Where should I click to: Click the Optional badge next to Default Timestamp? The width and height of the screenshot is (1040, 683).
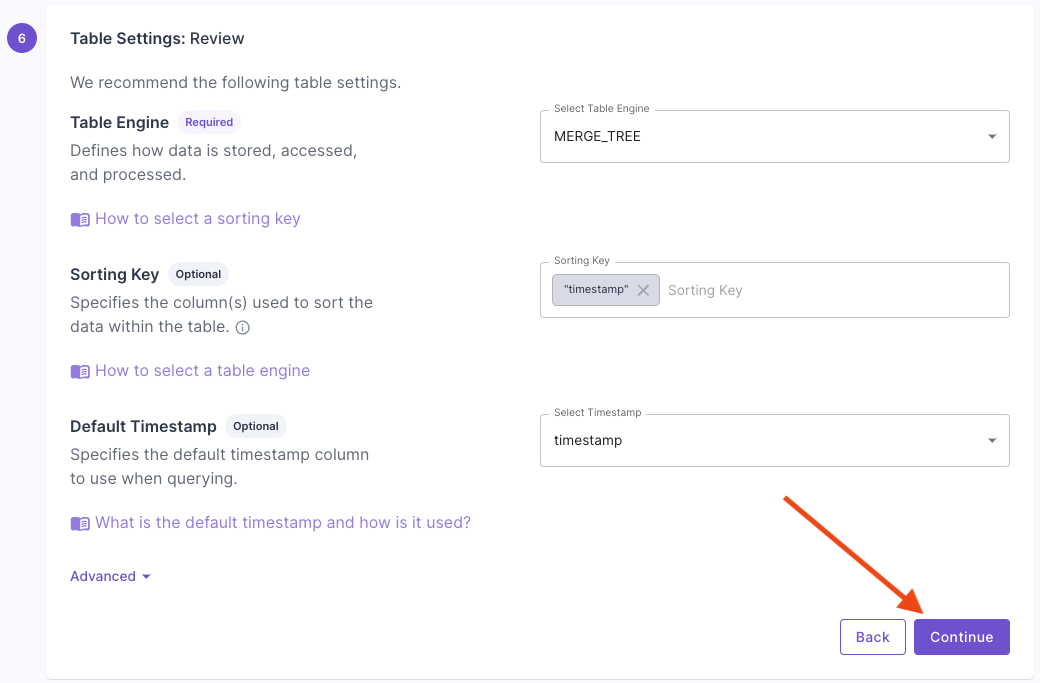[x=255, y=426]
